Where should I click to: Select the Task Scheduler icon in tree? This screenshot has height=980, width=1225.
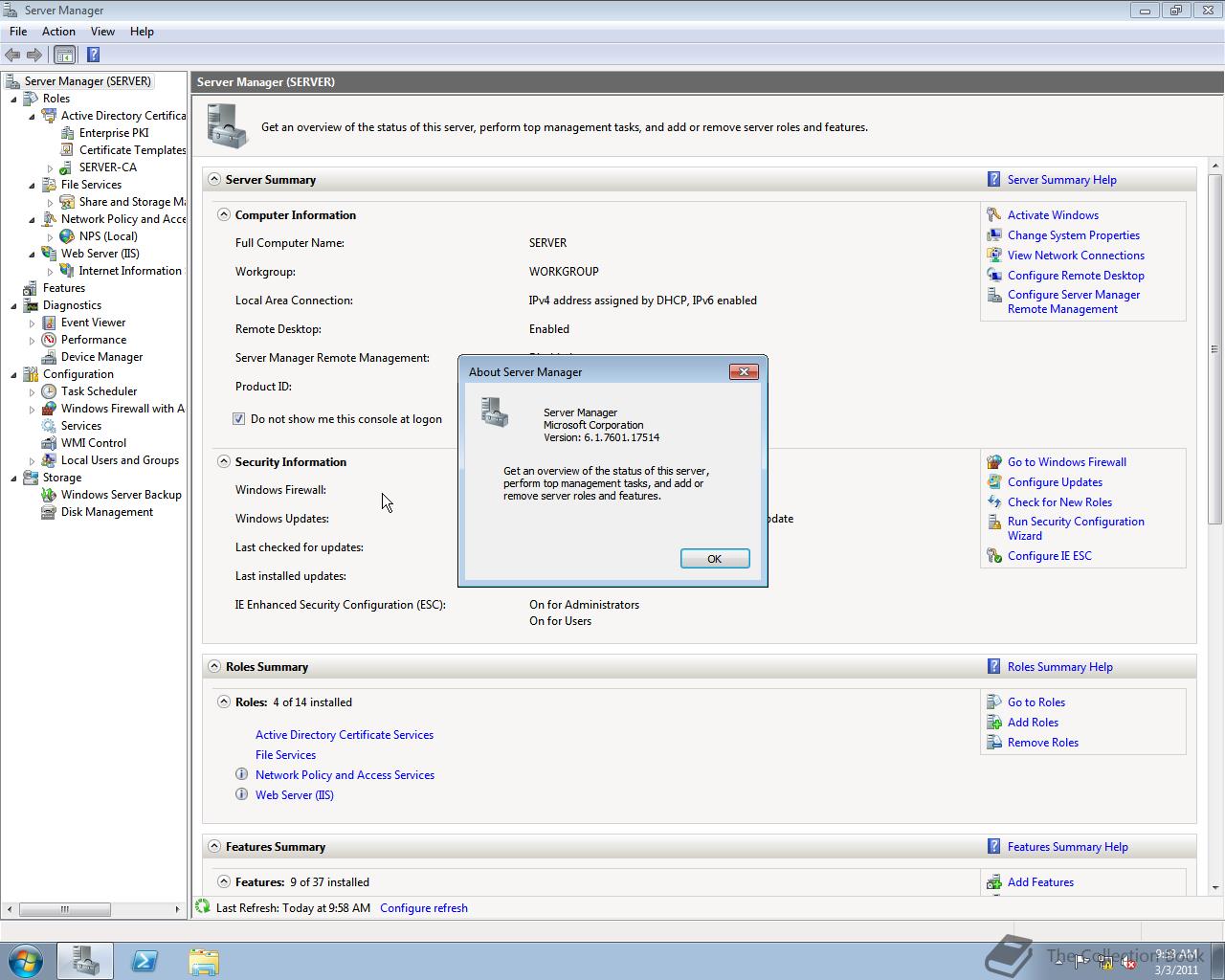tap(49, 391)
